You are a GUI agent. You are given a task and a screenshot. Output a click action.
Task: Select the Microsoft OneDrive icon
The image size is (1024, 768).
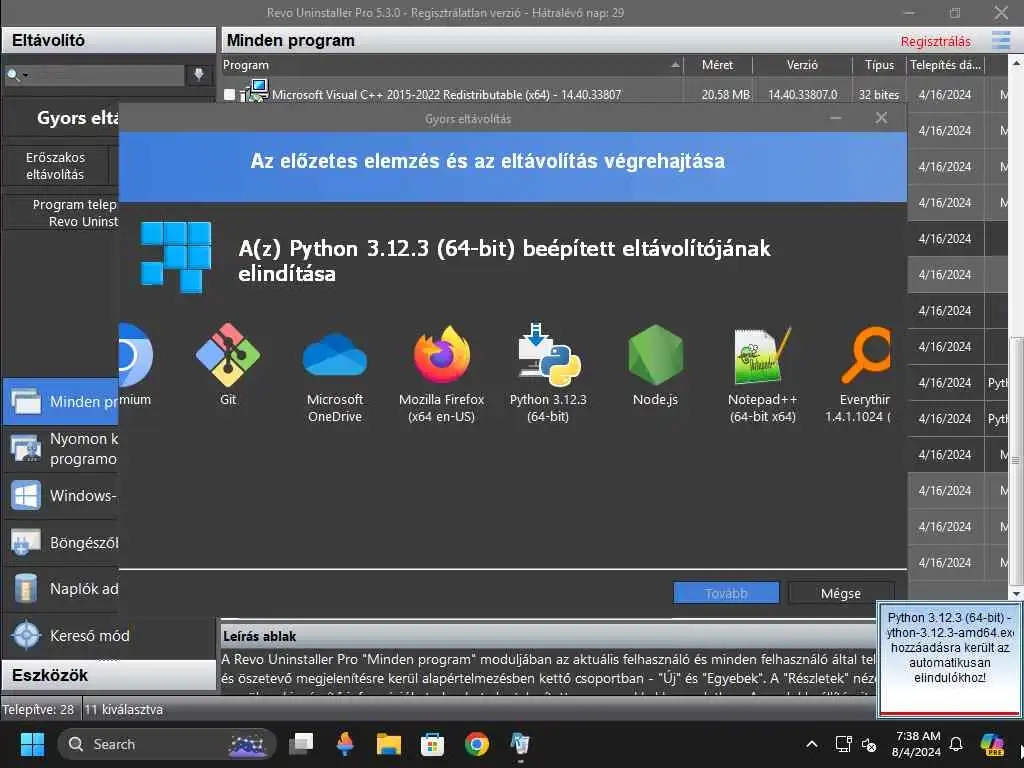tap(335, 355)
